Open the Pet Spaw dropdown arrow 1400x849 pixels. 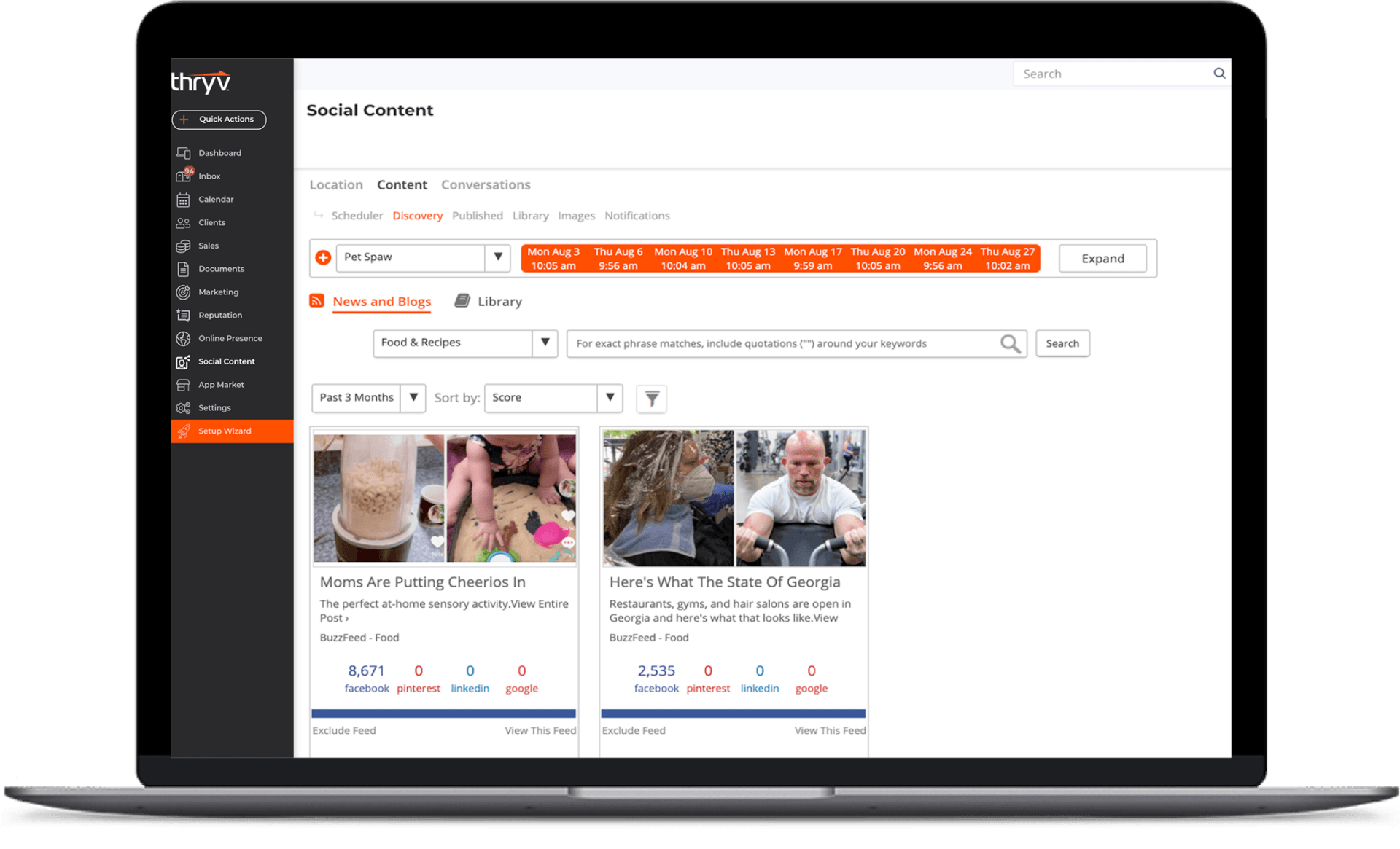498,257
